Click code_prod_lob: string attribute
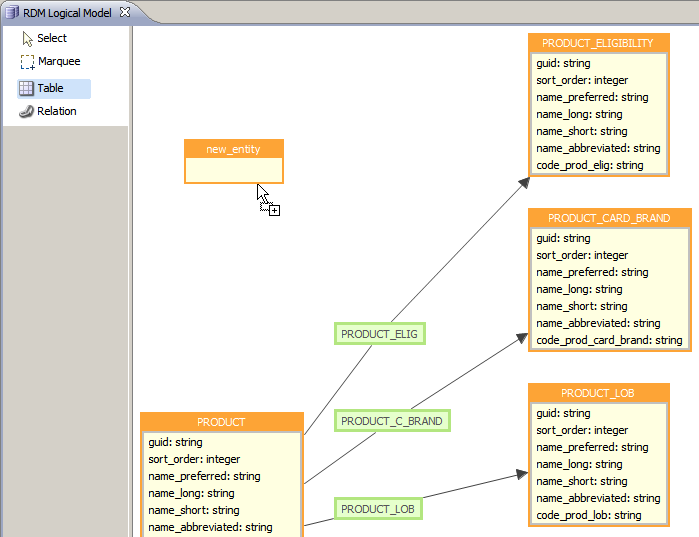 click(x=588, y=515)
